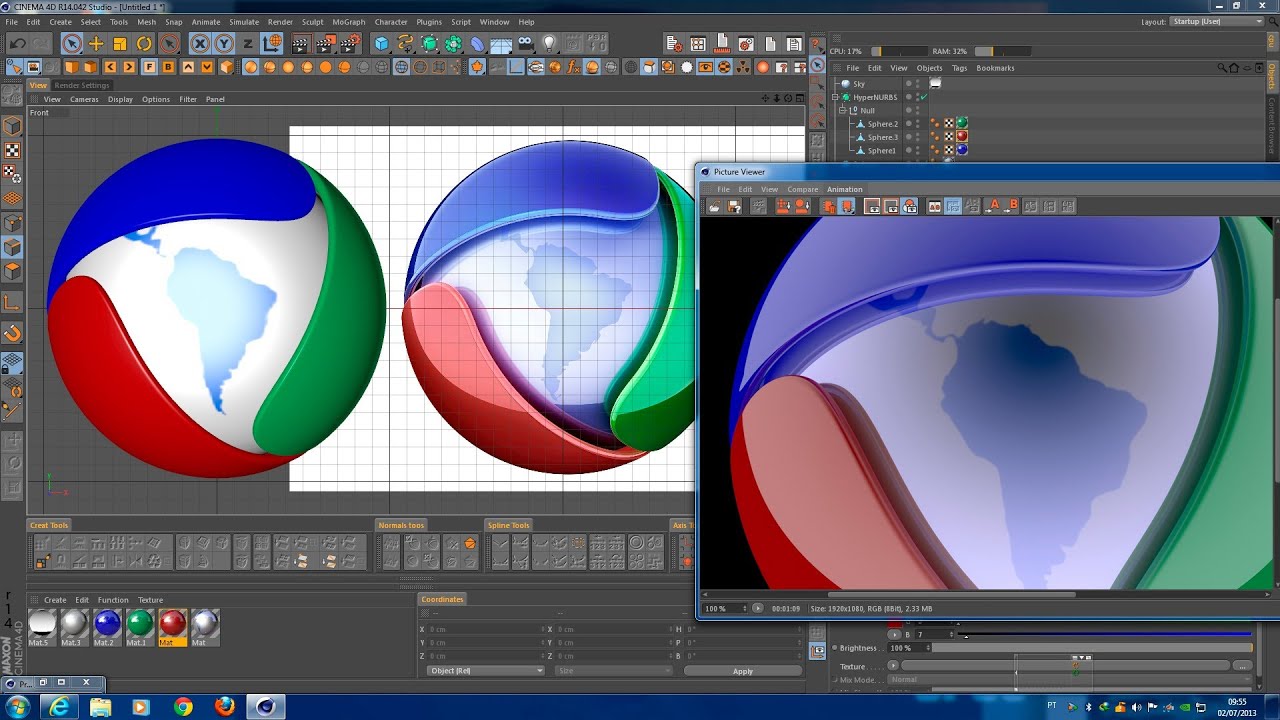Collapse the Null object tree node
The width and height of the screenshot is (1280, 720).
click(843, 110)
